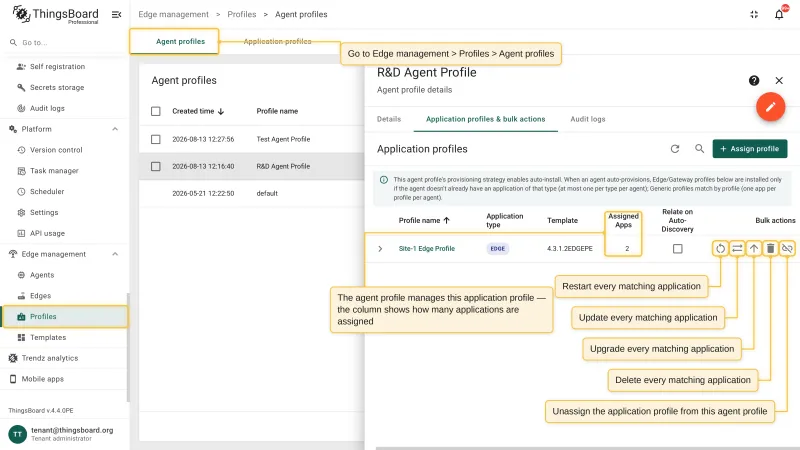Screen dimensions: 800x450
Task: Open help via the question mark icon
Action: tap(754, 81)
